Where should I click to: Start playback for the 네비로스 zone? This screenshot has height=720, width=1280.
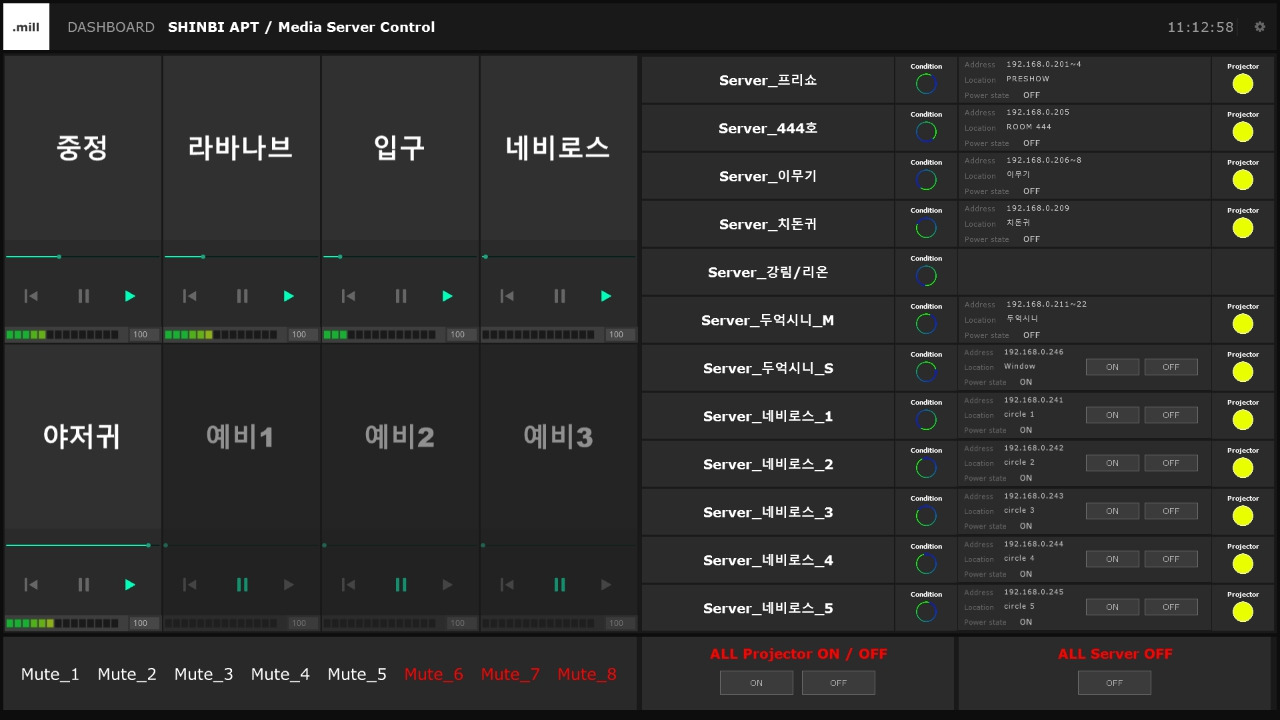point(605,295)
